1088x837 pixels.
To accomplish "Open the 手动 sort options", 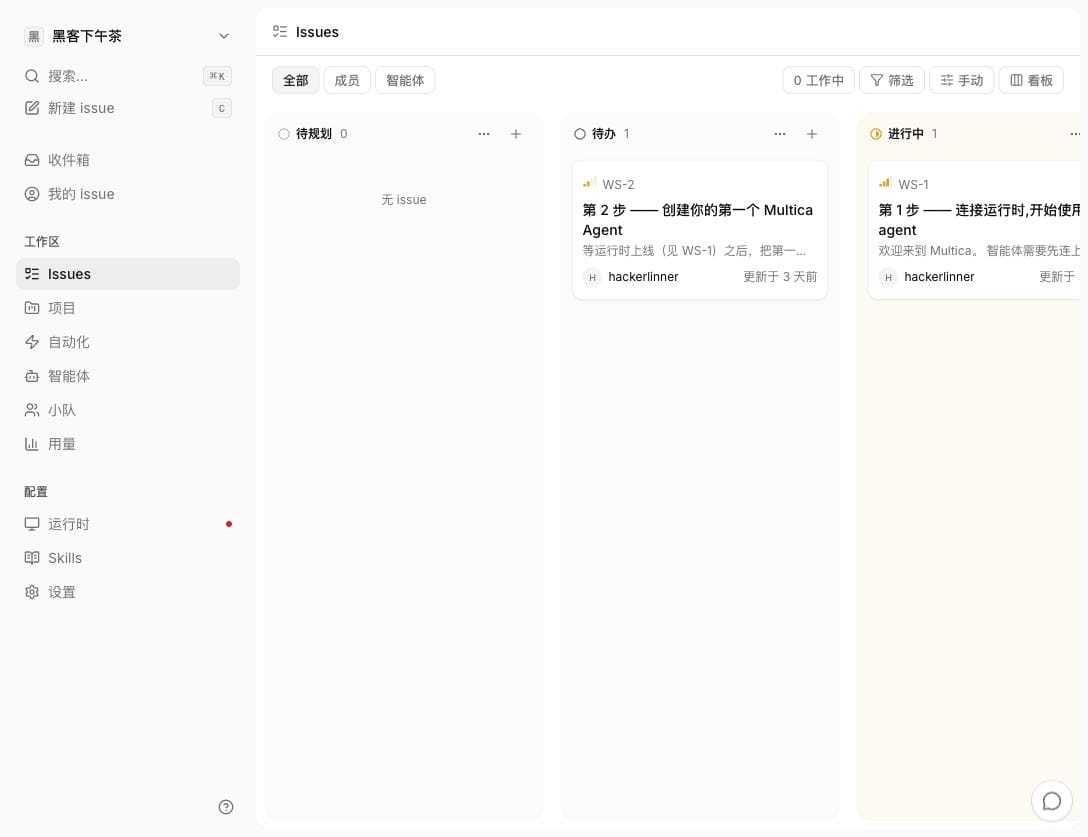I will [x=962, y=81].
